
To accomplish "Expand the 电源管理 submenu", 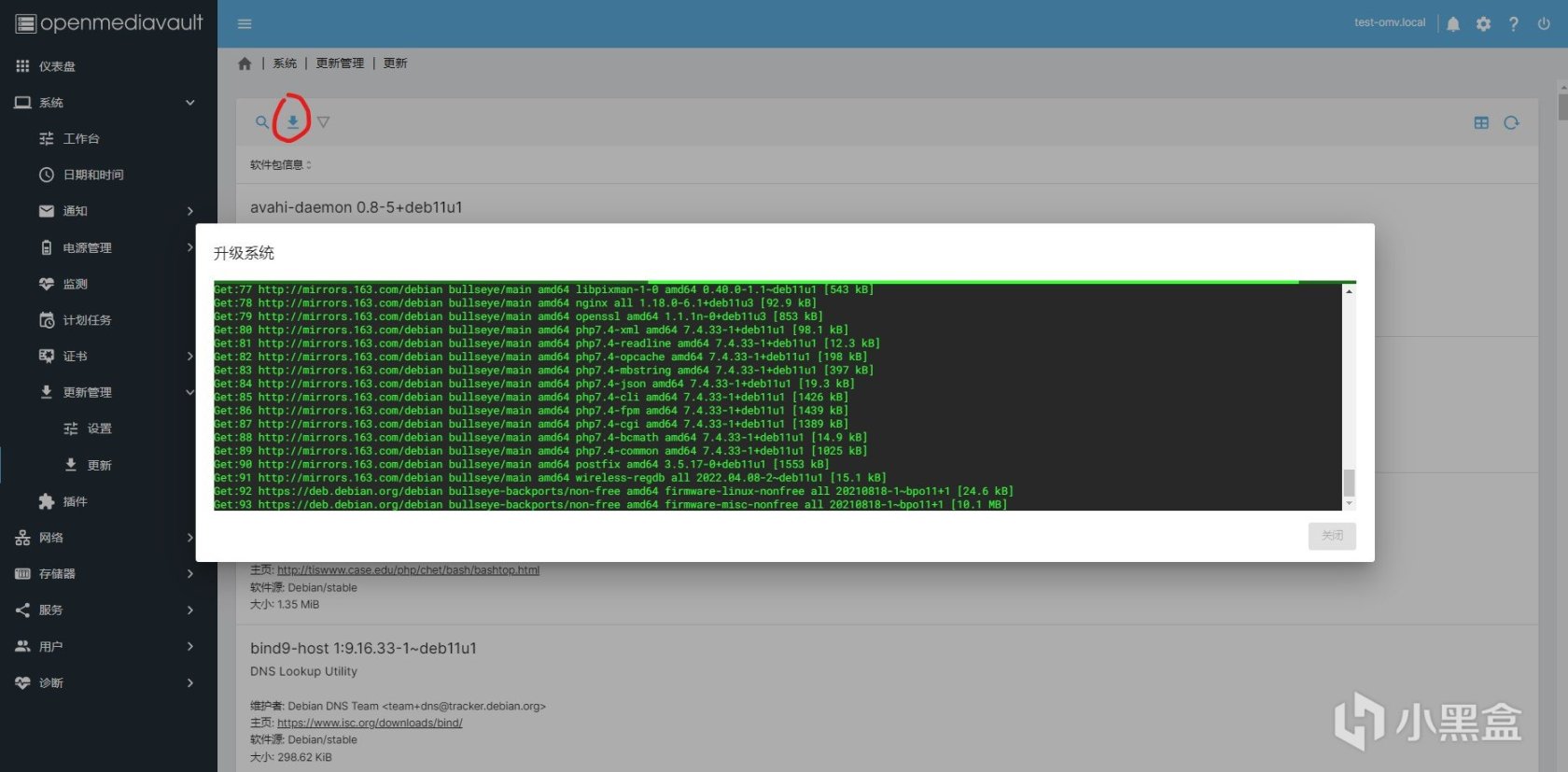I will coord(108,247).
